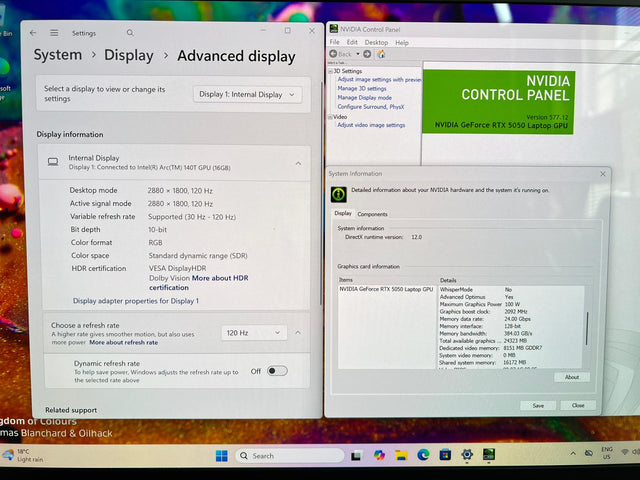640x480 pixels.
Task: Click the Save button in System Information
Action: pos(538,405)
